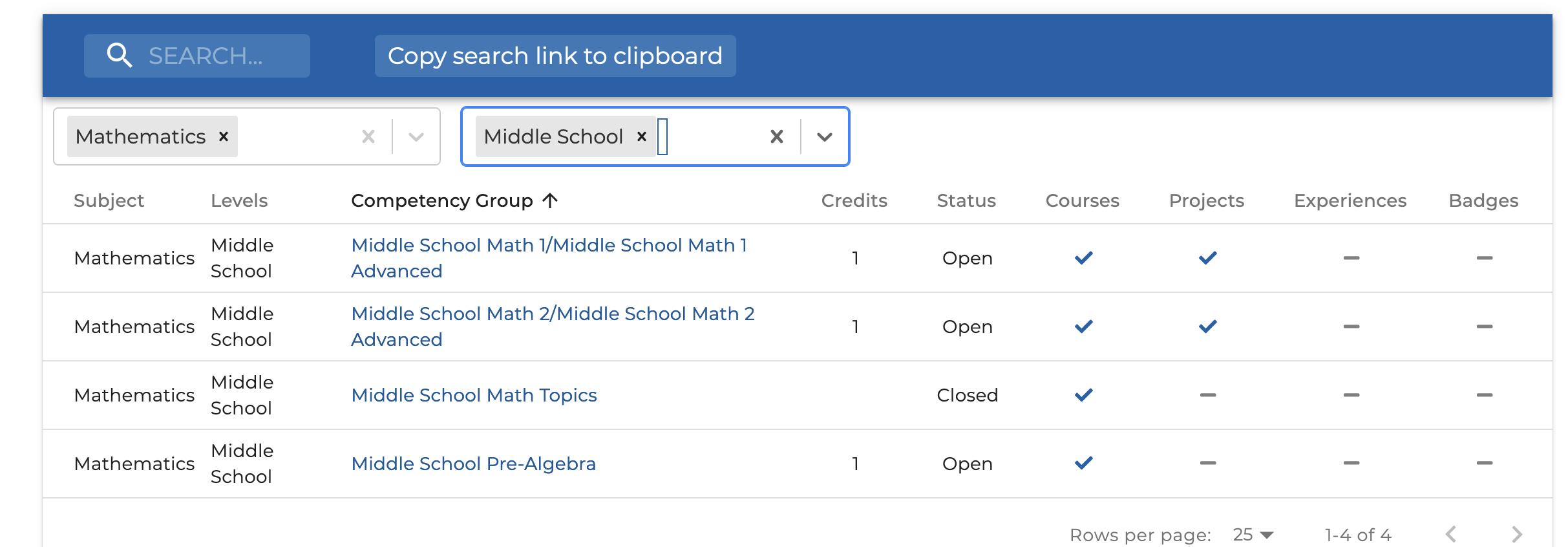Copy search link to clipboard

pos(555,56)
